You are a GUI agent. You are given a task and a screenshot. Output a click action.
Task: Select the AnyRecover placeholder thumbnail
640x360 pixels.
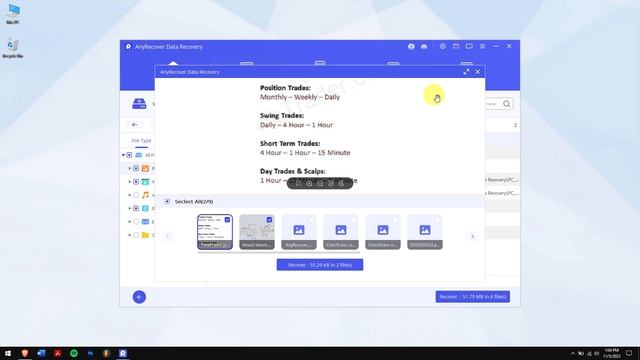tap(299, 232)
